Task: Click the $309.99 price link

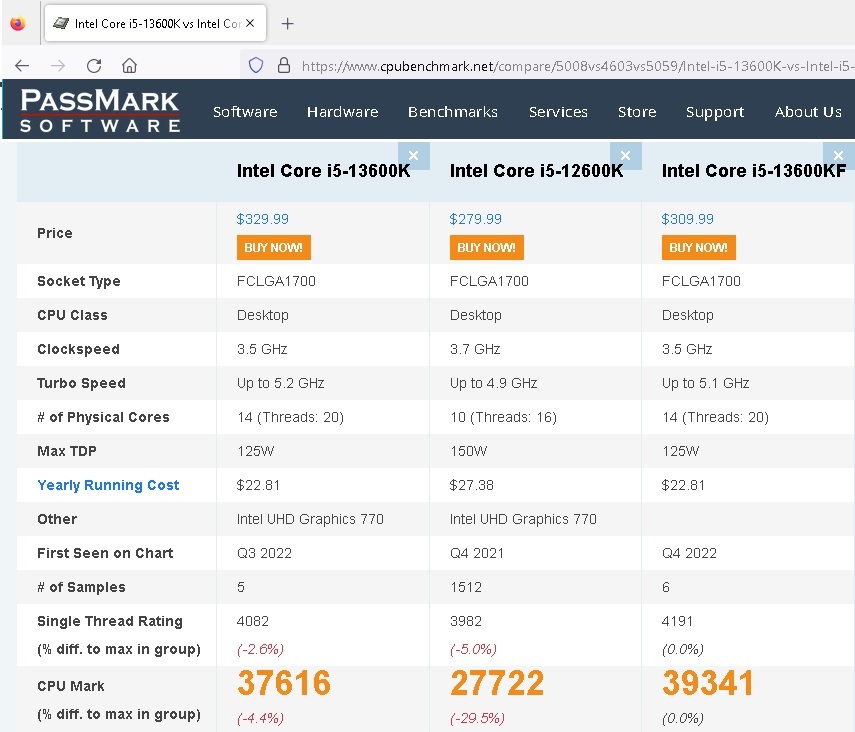Action: coord(687,219)
